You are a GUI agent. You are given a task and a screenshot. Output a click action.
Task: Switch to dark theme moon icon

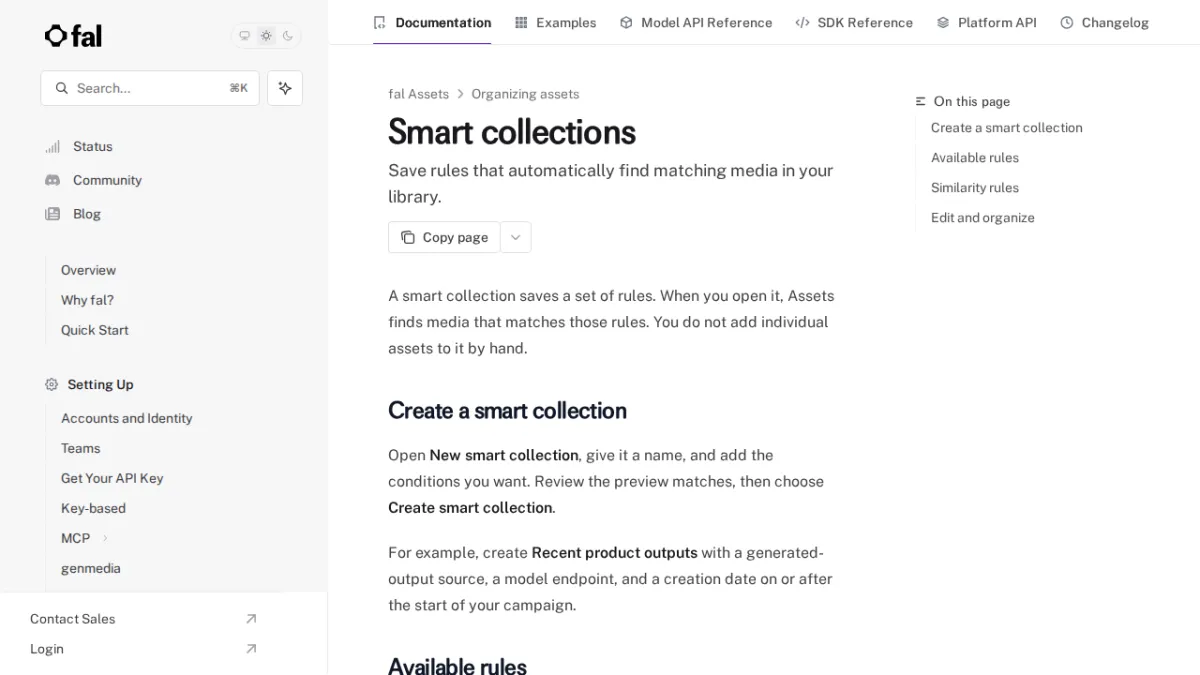point(288,36)
